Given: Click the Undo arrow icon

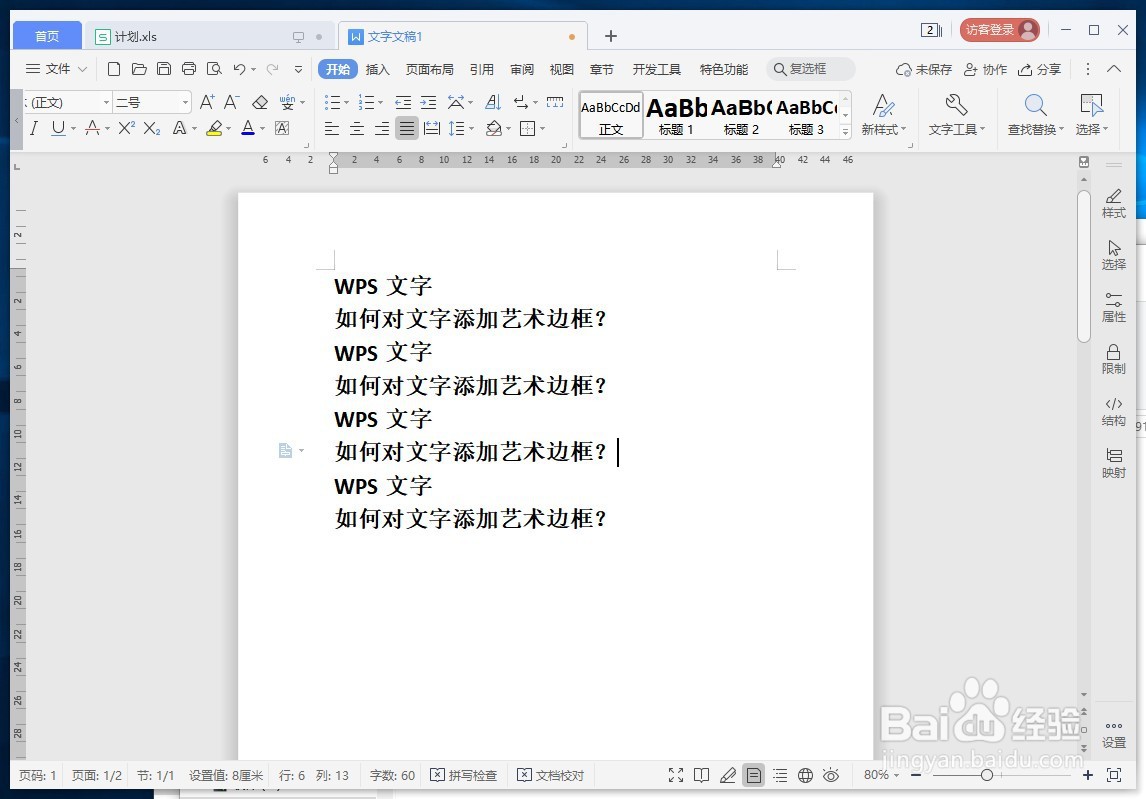Looking at the screenshot, I should [x=239, y=69].
